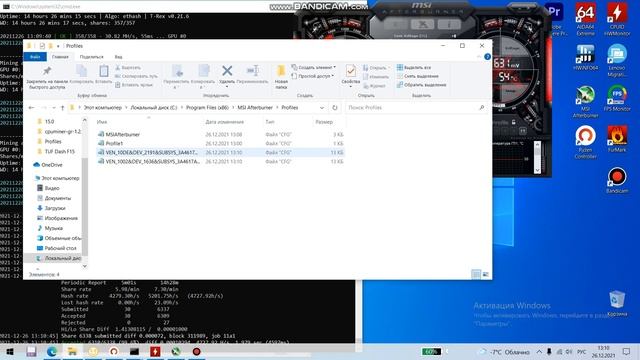The height and width of the screenshot is (360, 640).
Task: Click Снять выделение in the ribbon
Action: (x=418, y=76)
